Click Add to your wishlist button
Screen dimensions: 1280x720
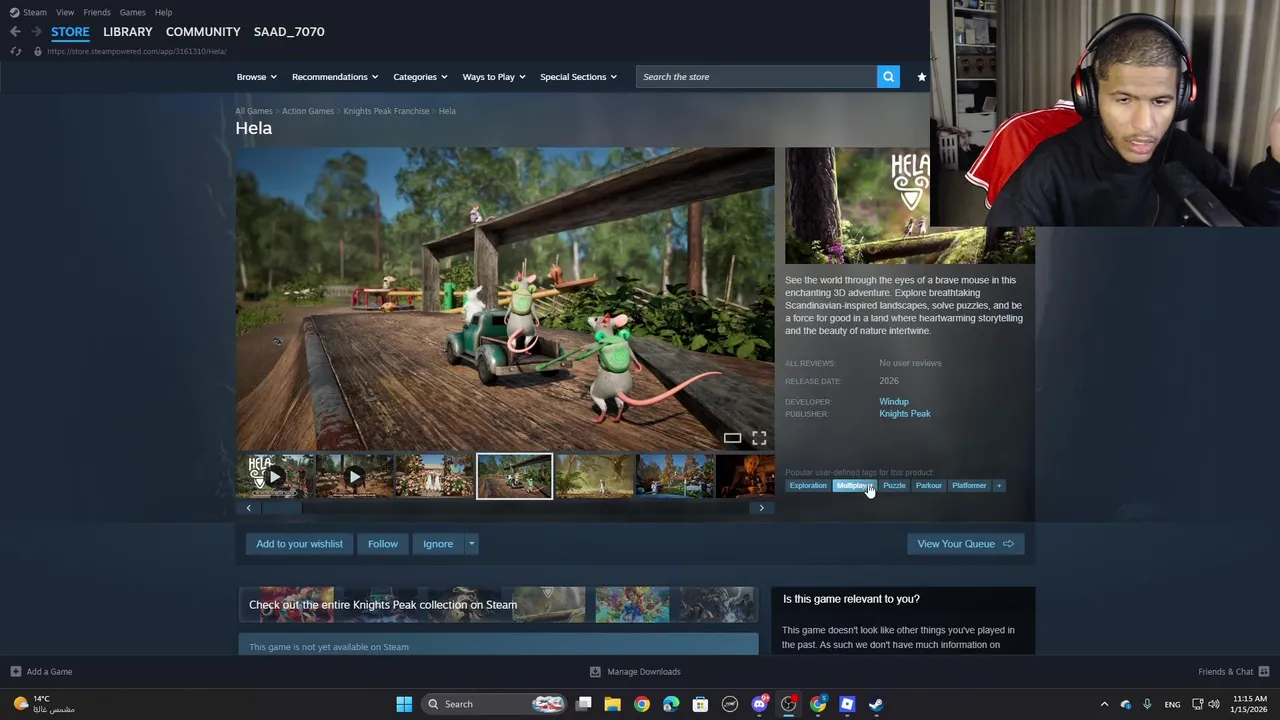point(299,544)
